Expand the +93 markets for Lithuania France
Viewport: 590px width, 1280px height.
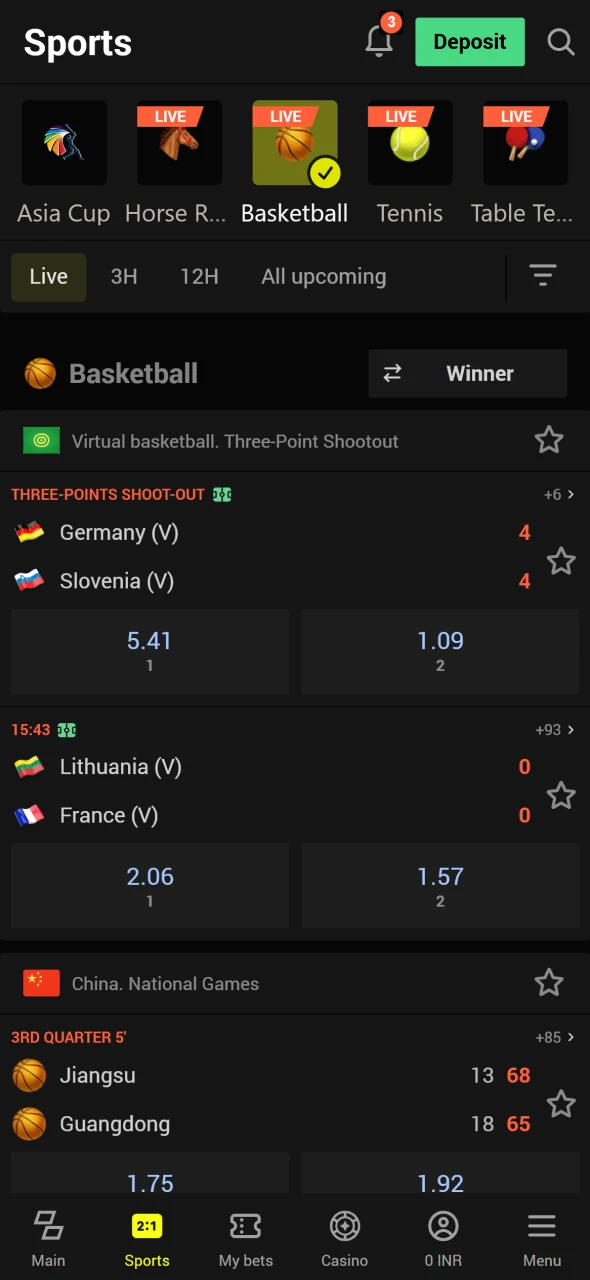pyautogui.click(x=557, y=730)
